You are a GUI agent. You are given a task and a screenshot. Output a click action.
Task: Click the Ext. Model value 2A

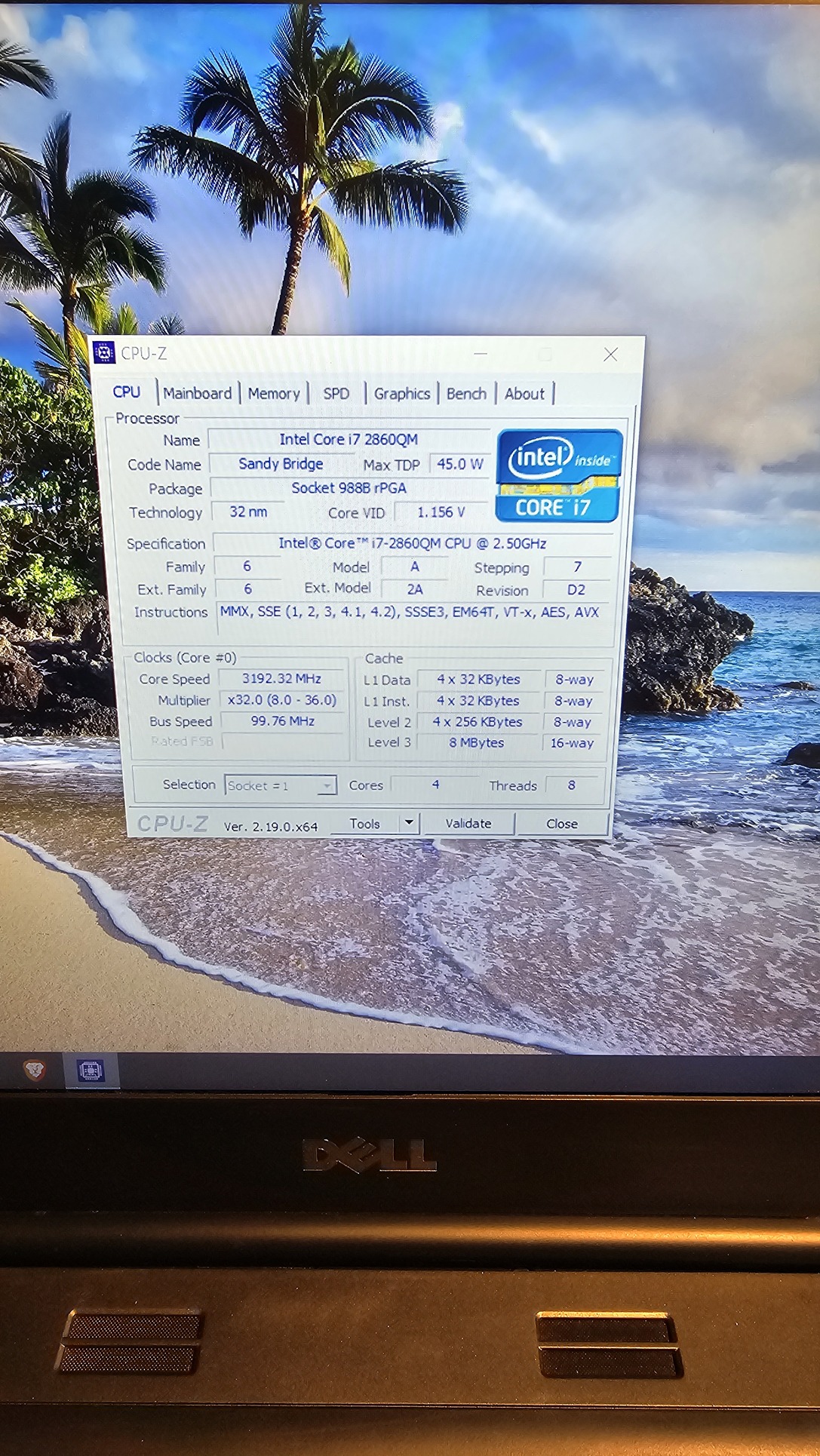click(415, 589)
